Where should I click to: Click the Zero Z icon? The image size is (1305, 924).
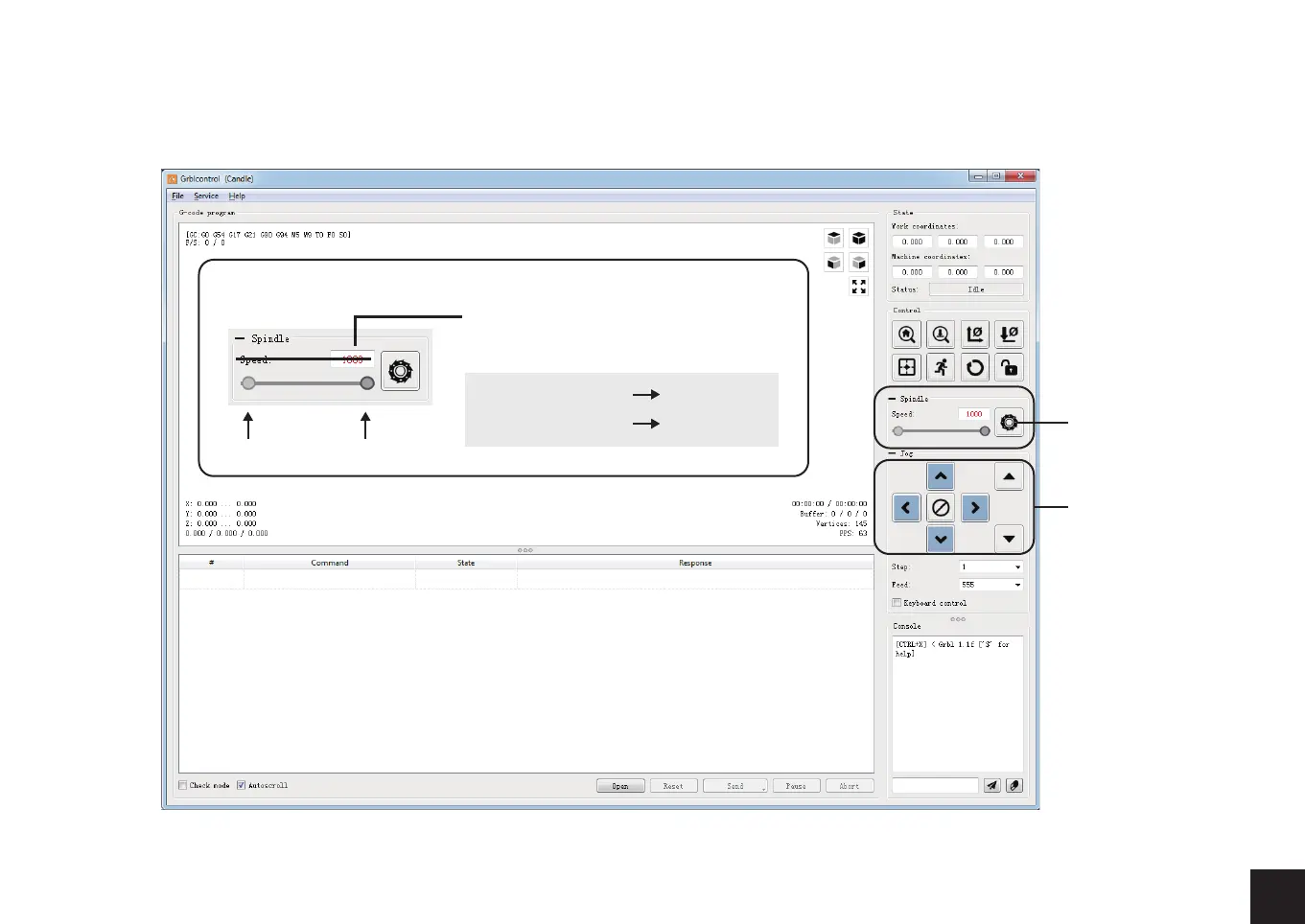pos(1009,335)
